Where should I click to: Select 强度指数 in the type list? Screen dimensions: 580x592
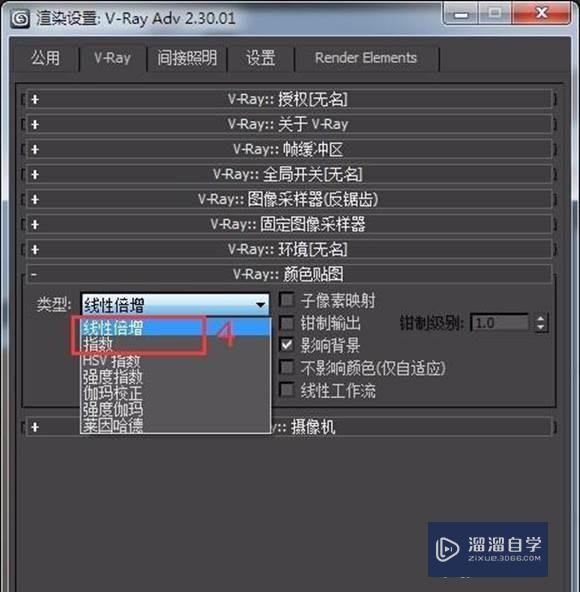[x=175, y=377]
